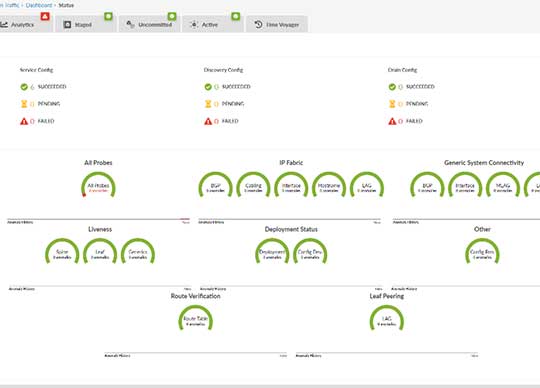Click the green status badge on Active
The width and height of the screenshot is (540, 388).
[x=236, y=16]
